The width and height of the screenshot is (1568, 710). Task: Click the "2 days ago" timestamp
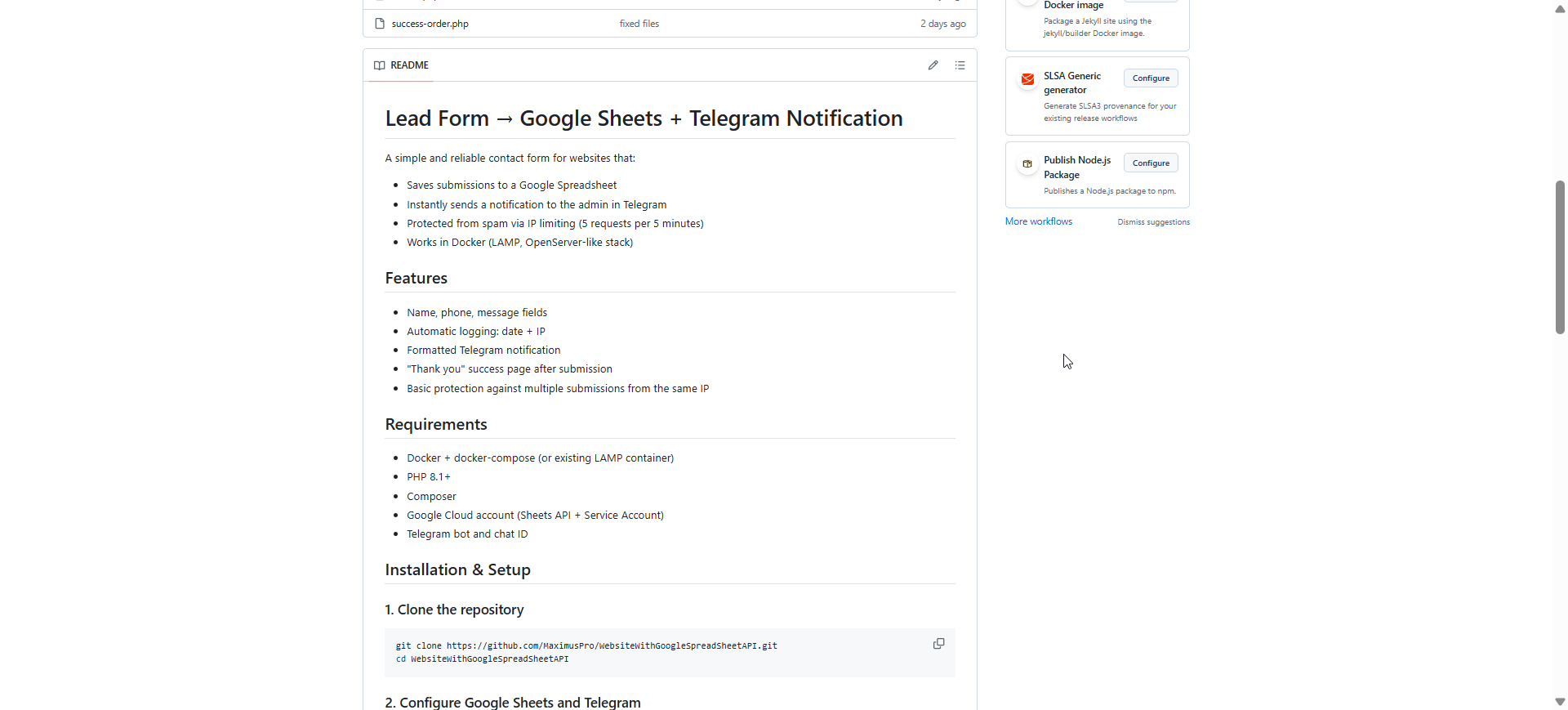(x=942, y=24)
